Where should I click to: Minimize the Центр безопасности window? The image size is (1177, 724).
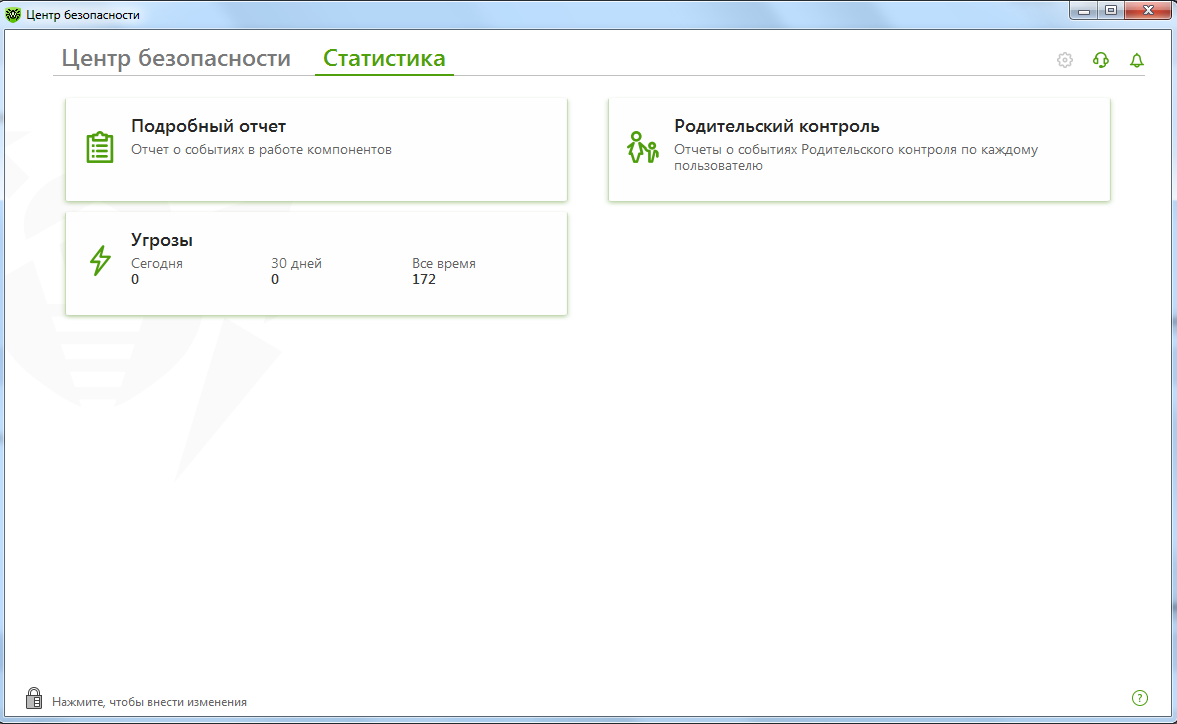click(1083, 11)
